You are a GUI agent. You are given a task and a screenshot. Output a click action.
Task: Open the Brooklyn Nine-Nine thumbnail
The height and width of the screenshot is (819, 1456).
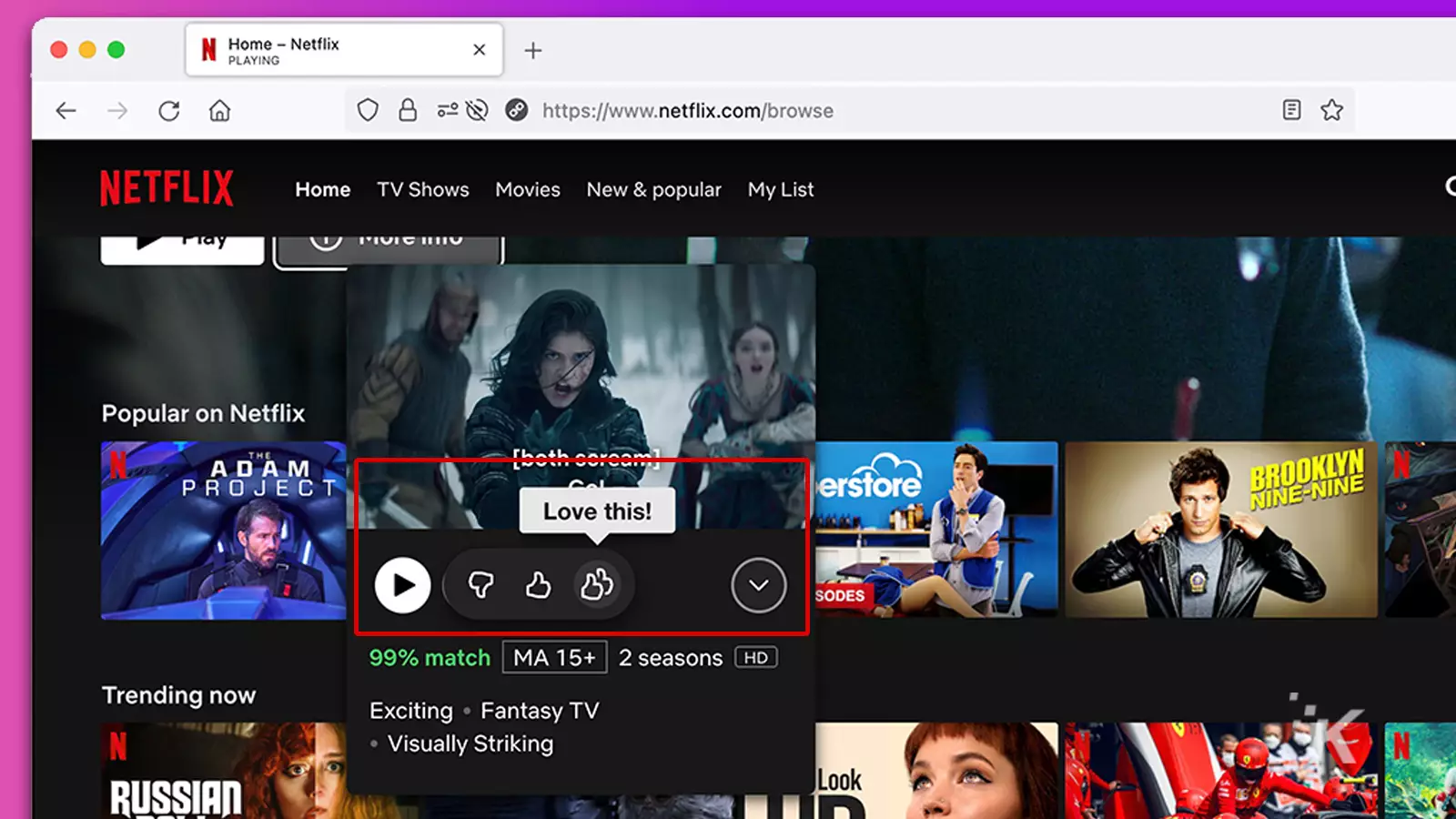1221,530
